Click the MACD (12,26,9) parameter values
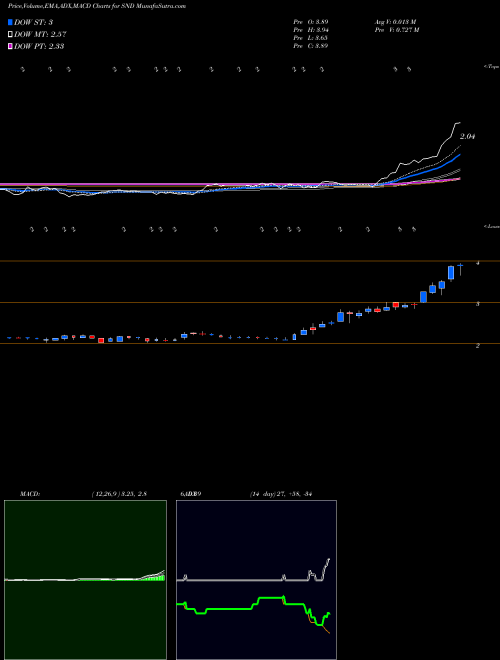 [119, 494]
